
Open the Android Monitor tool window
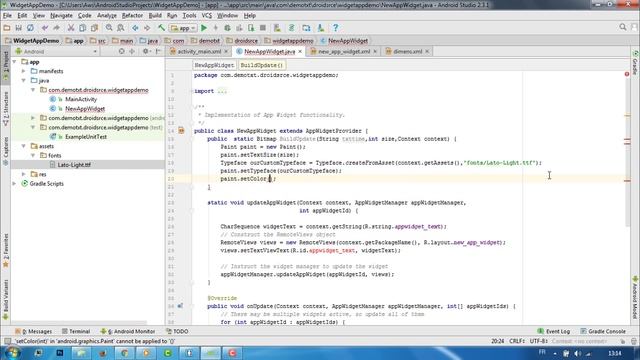128,331
